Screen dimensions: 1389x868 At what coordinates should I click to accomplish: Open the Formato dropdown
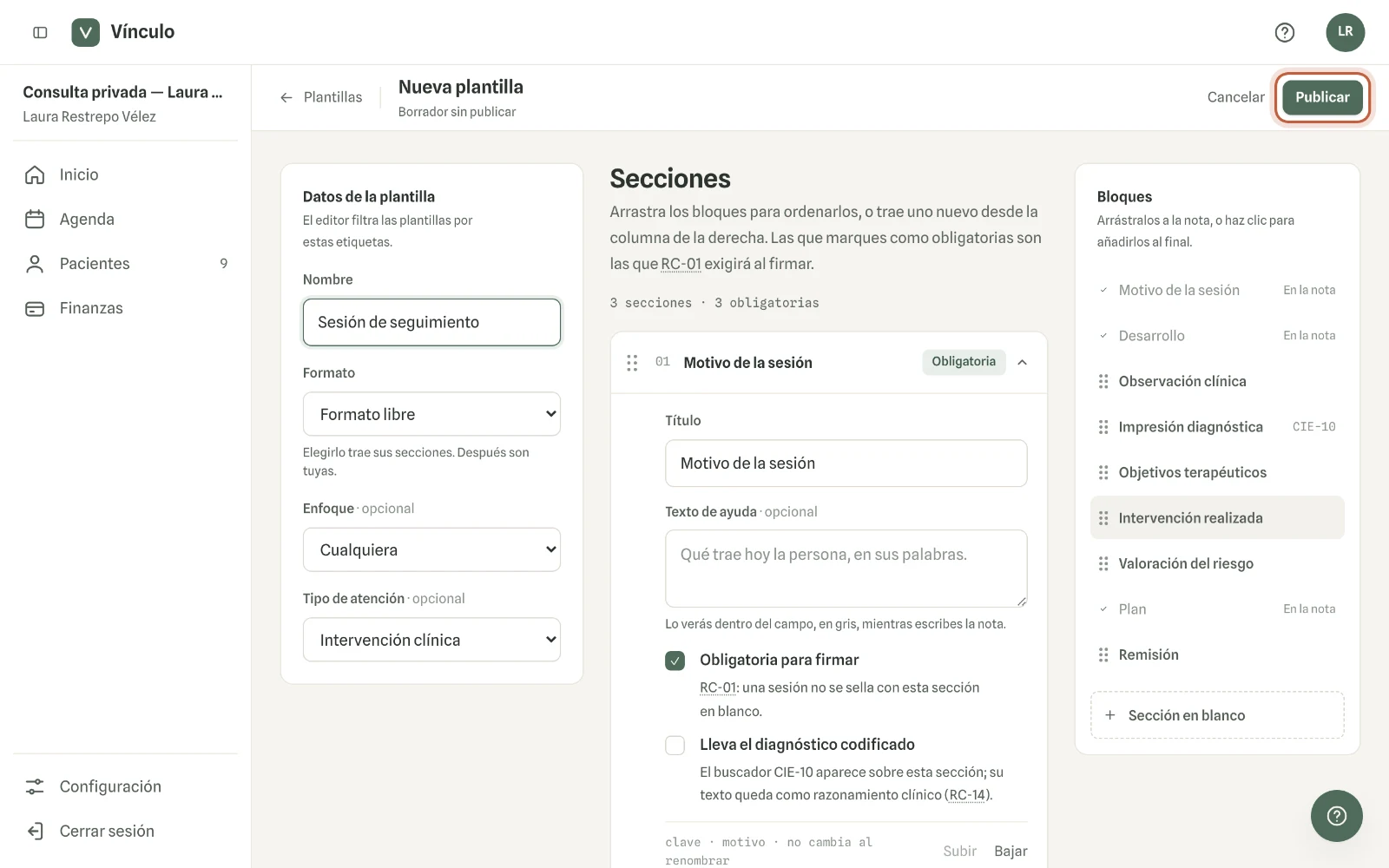(x=431, y=414)
